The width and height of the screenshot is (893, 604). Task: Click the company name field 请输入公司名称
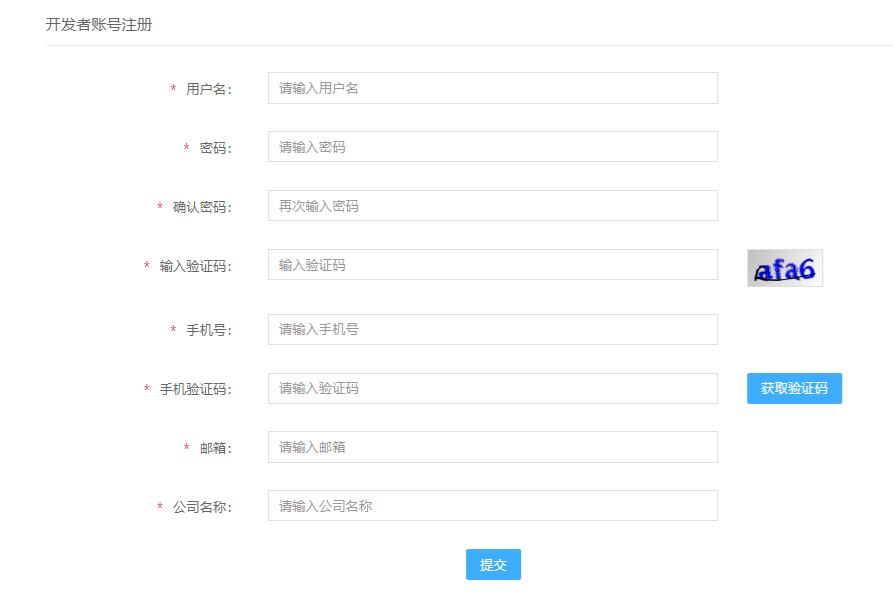pos(493,506)
